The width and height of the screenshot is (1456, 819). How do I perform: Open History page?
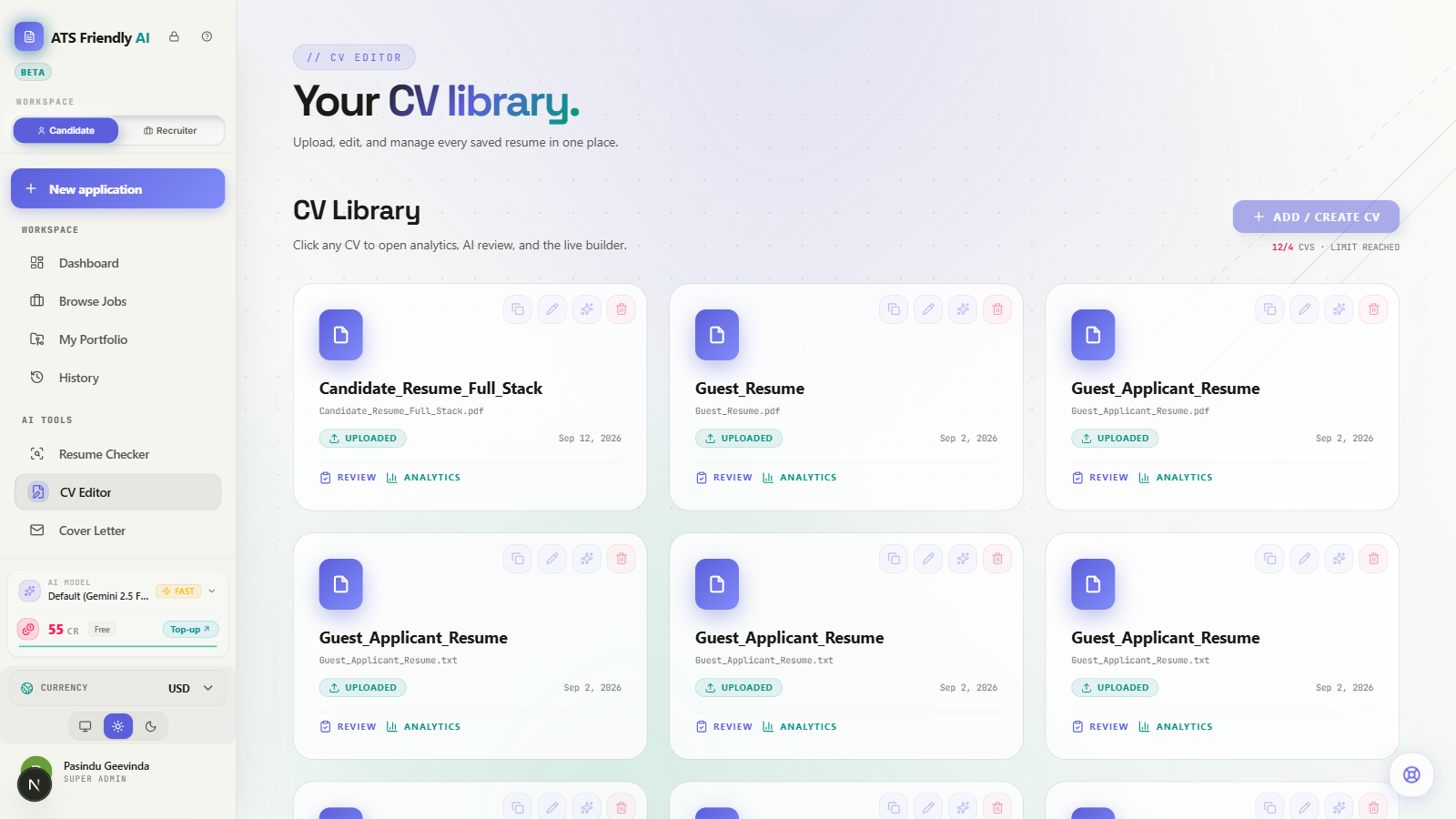click(x=117, y=378)
